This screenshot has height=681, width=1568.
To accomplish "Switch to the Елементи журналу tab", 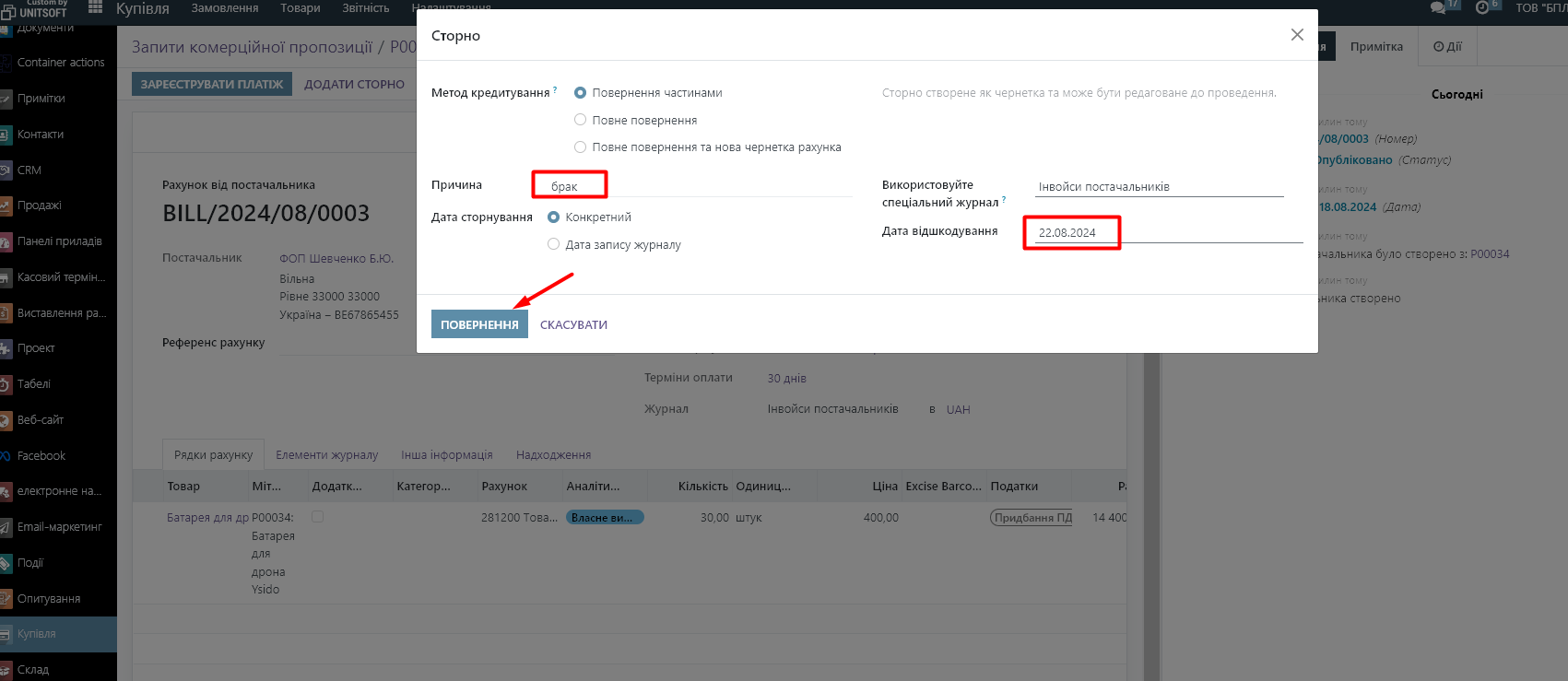I will (x=326, y=455).
